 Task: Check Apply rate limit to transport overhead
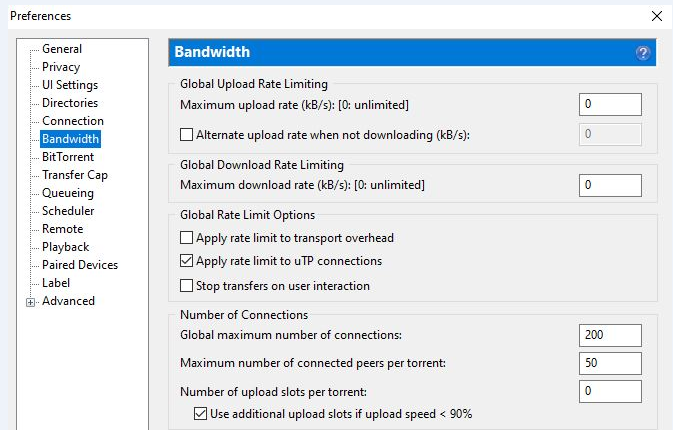[186, 238]
